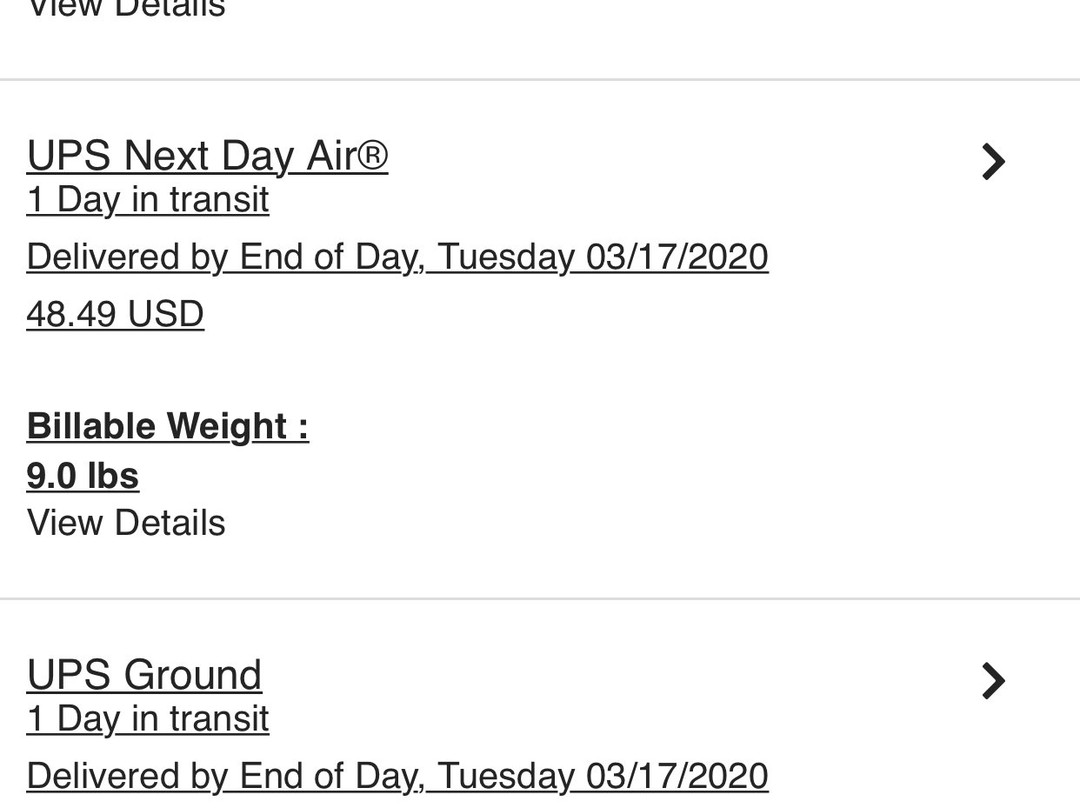Screen dimensions: 1080x808
Task: Click the 48.49 USD price
Action: point(115,314)
